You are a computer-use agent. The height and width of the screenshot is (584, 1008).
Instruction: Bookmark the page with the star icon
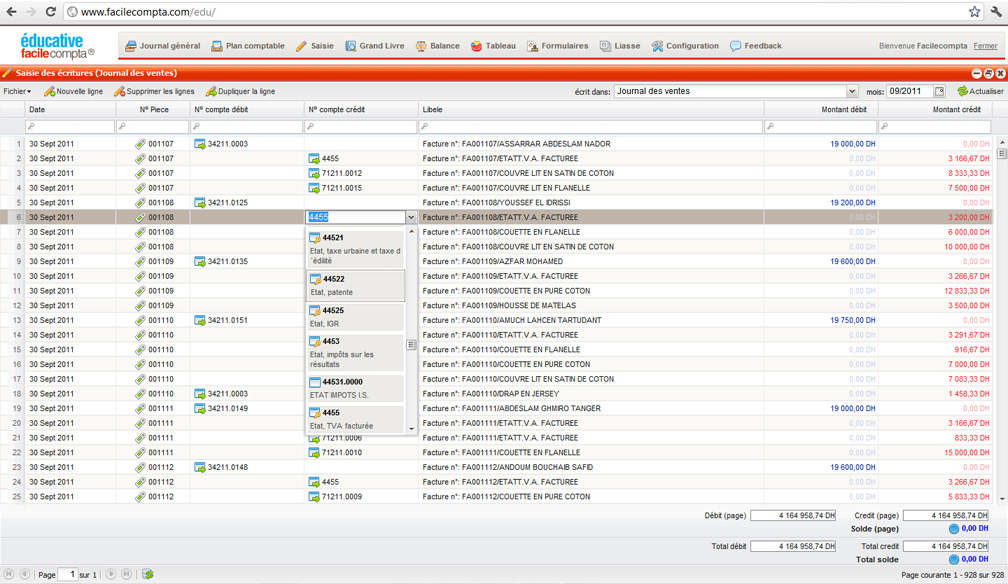pyautogui.click(x=975, y=12)
